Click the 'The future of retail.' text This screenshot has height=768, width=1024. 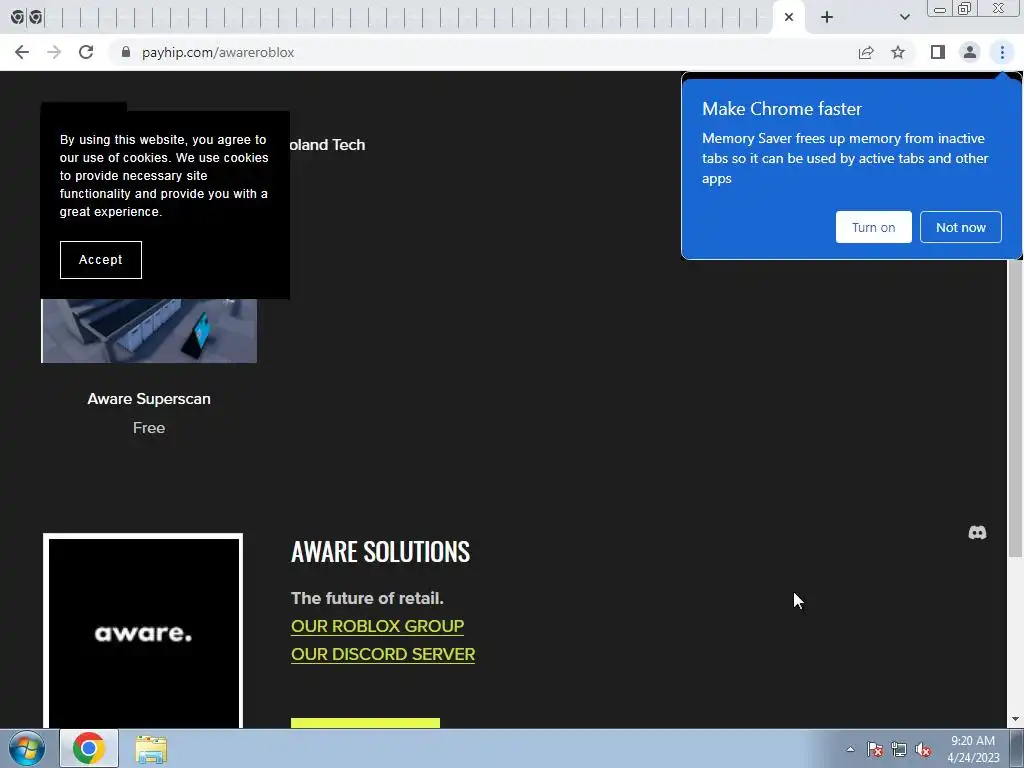(368, 598)
